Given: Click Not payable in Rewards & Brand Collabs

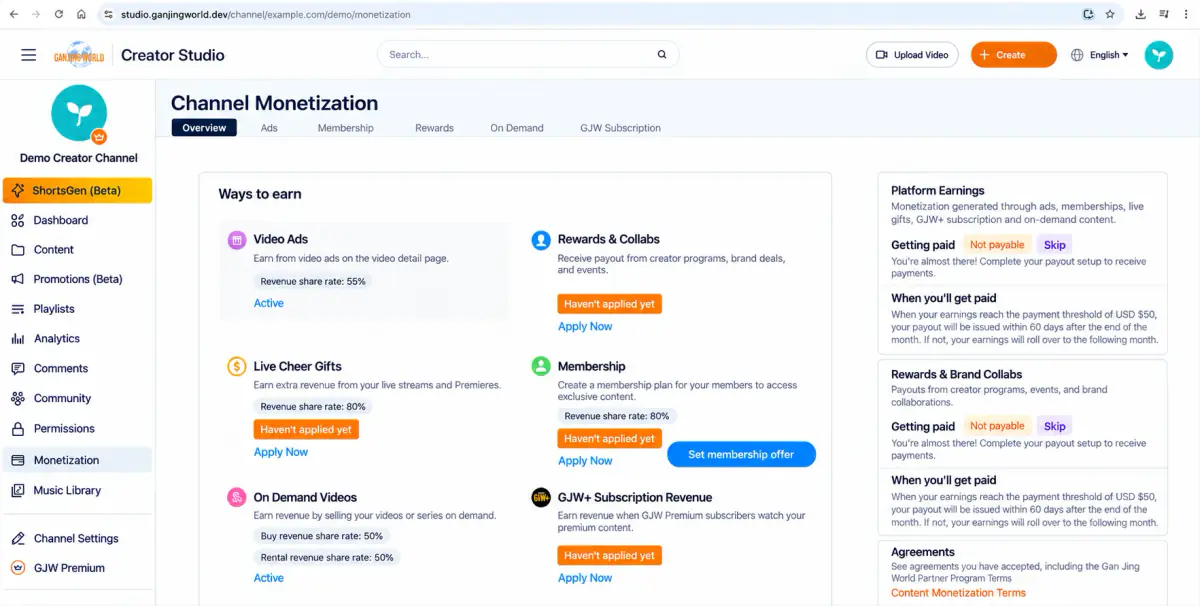Looking at the screenshot, I should coord(997,426).
